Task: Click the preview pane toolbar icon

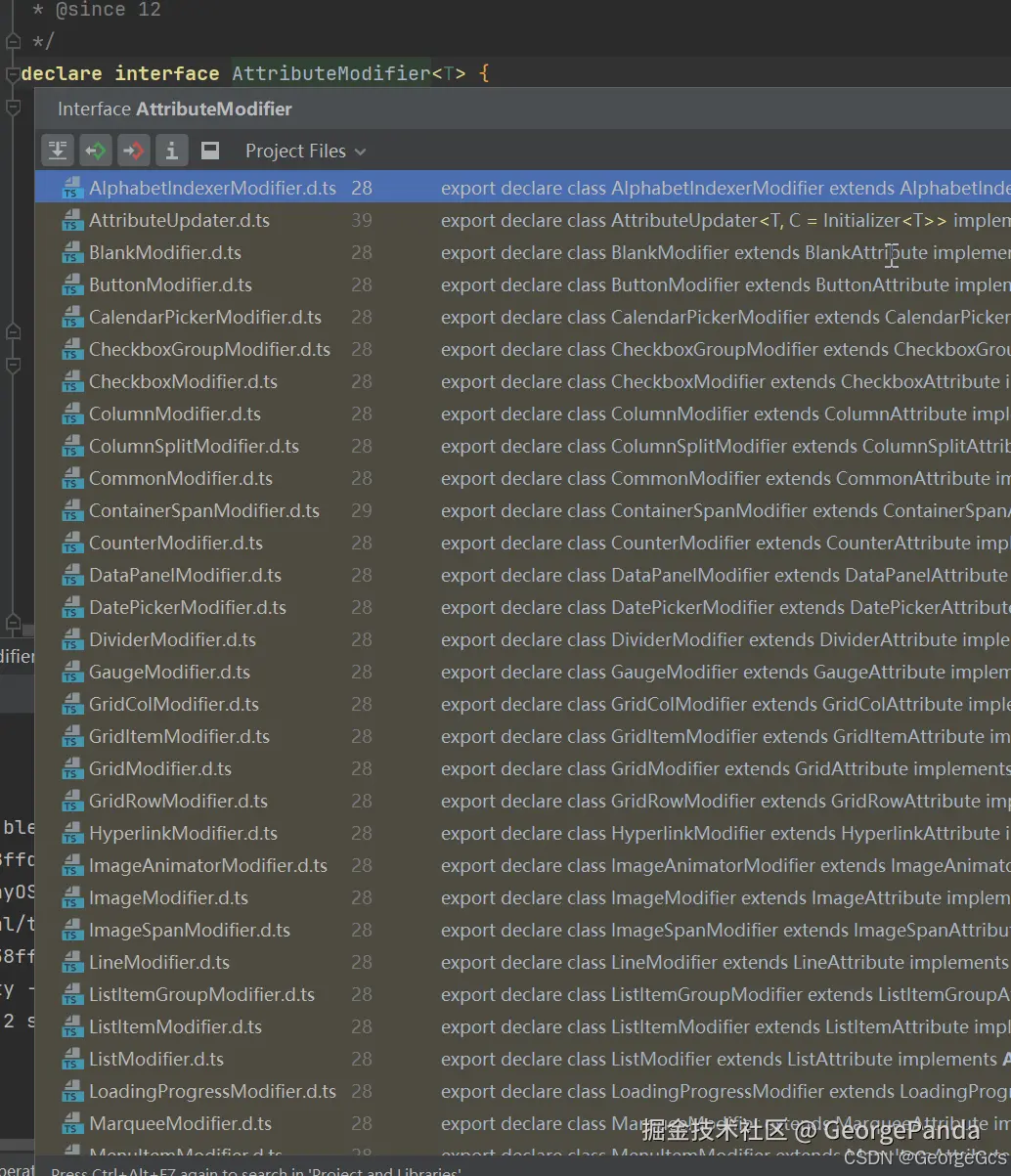Action: click(x=210, y=151)
